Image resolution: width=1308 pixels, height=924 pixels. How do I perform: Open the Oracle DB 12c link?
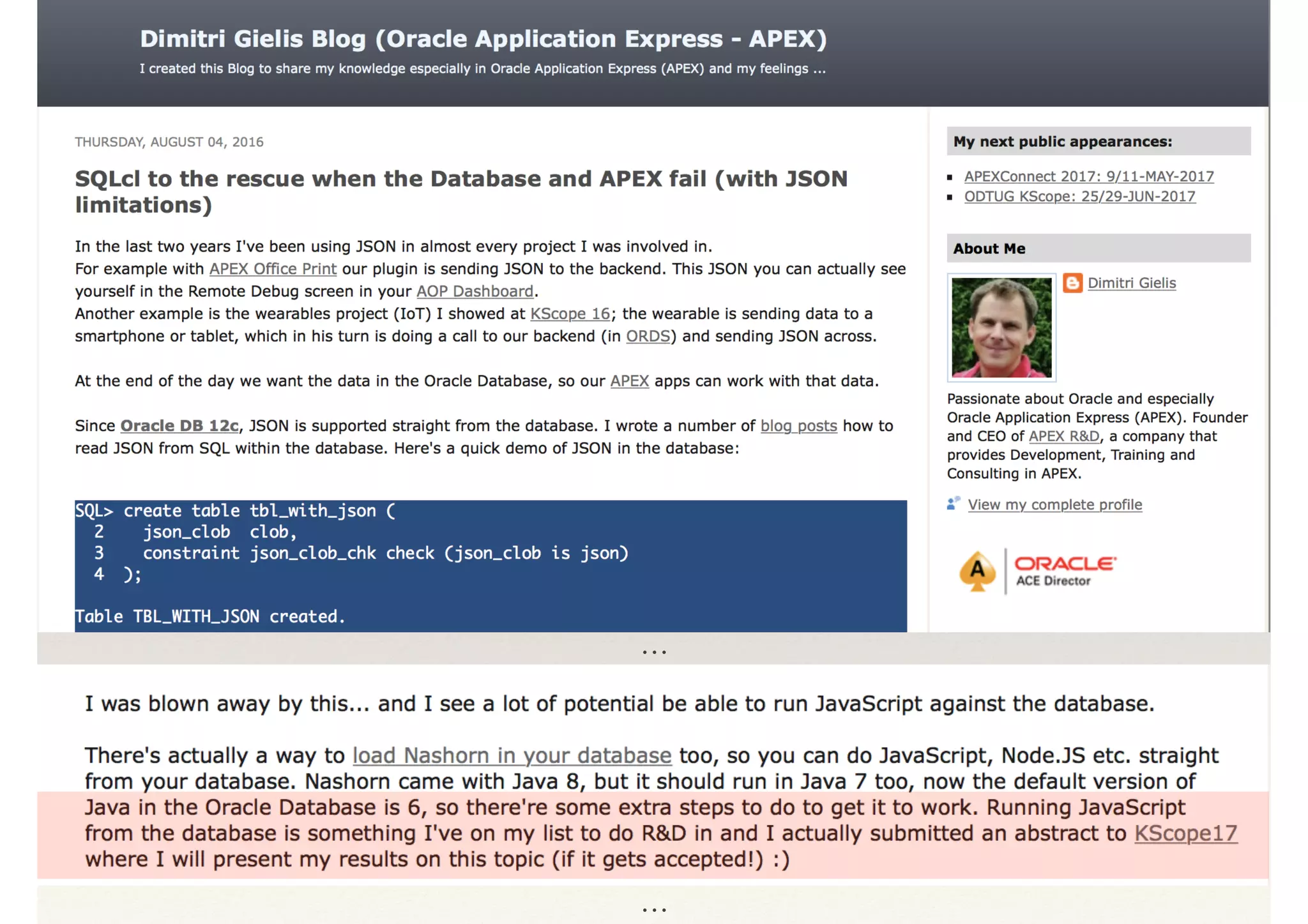click(x=179, y=426)
